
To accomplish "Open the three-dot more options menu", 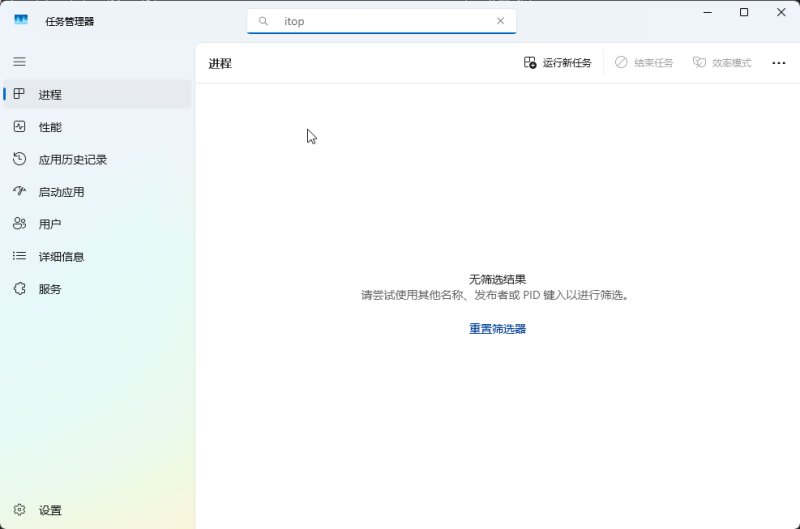I will pos(779,63).
